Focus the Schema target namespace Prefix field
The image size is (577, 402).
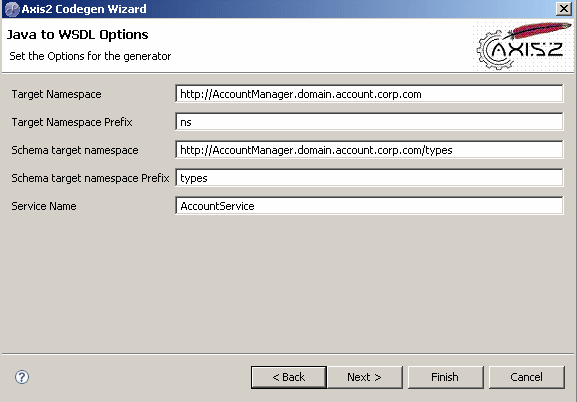pyautogui.click(x=369, y=178)
